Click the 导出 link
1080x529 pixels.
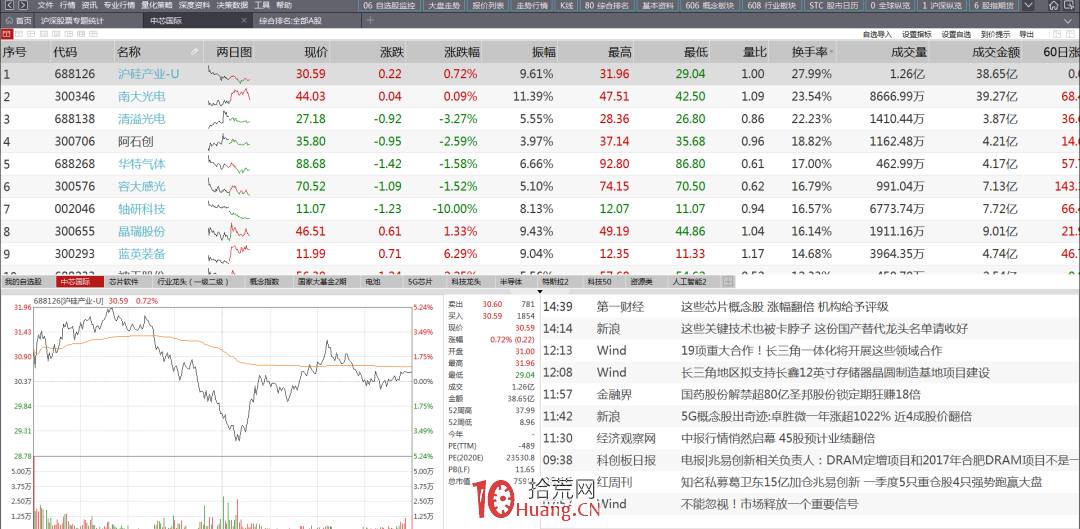[1026, 33]
